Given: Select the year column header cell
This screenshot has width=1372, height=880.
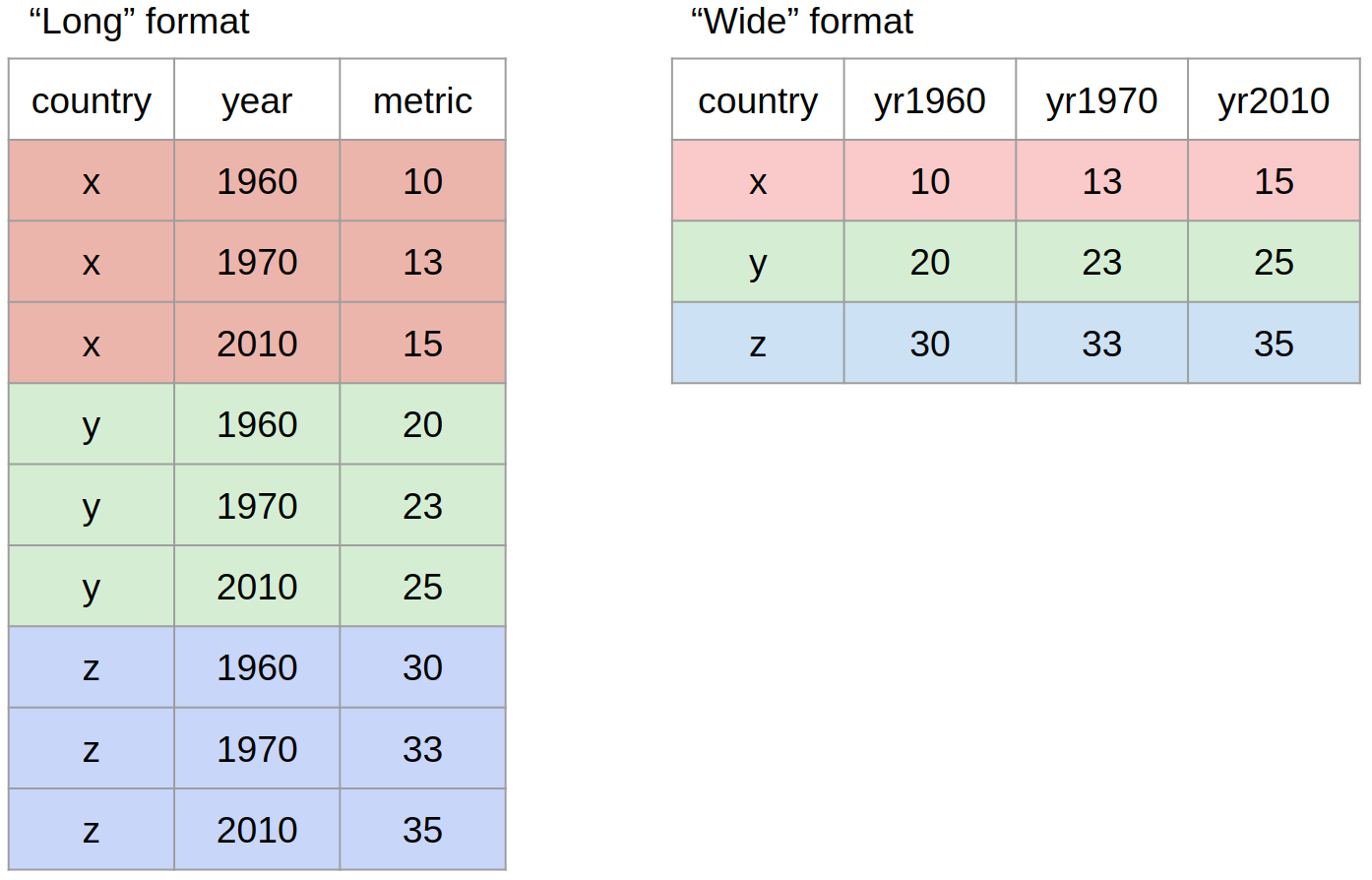Looking at the screenshot, I should coord(257,100).
